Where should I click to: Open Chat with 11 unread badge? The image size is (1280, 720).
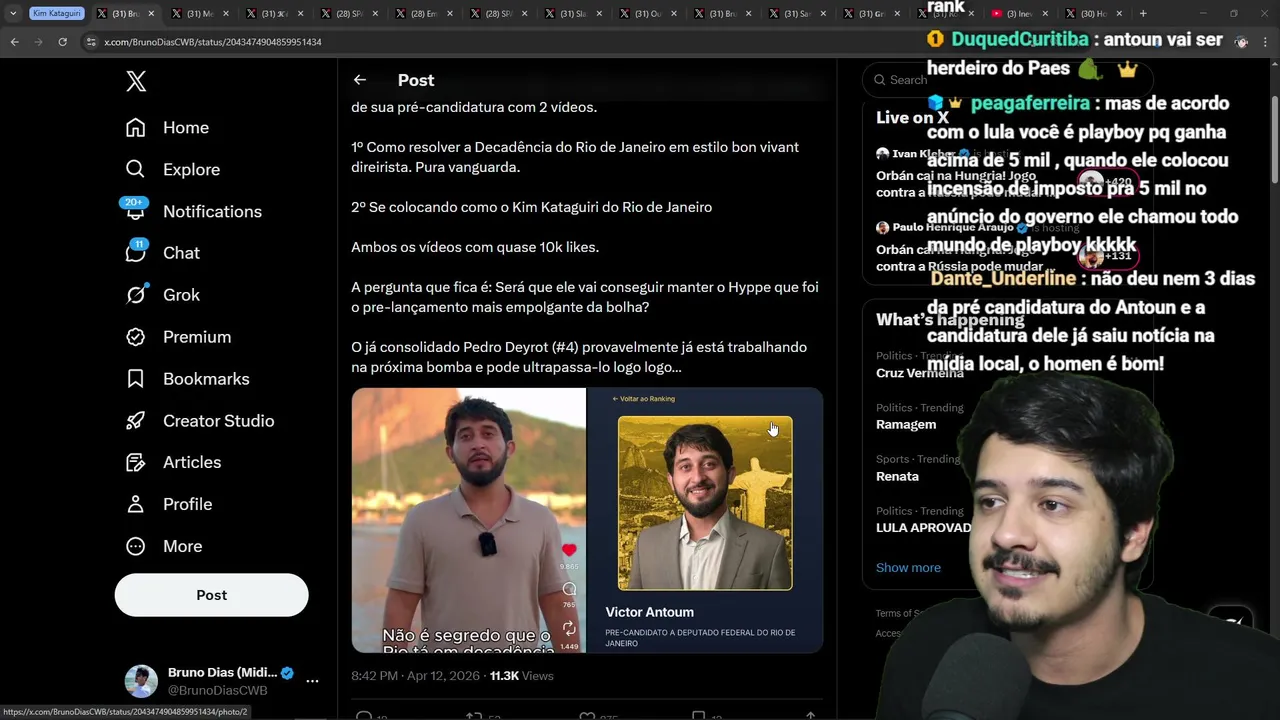[162, 253]
